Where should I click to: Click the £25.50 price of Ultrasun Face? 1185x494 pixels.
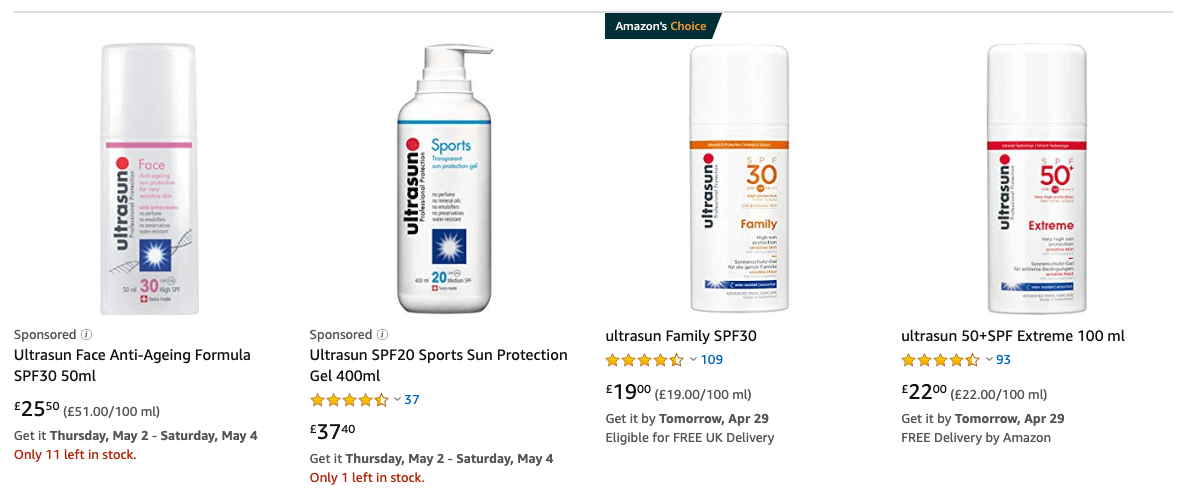pos(36,409)
